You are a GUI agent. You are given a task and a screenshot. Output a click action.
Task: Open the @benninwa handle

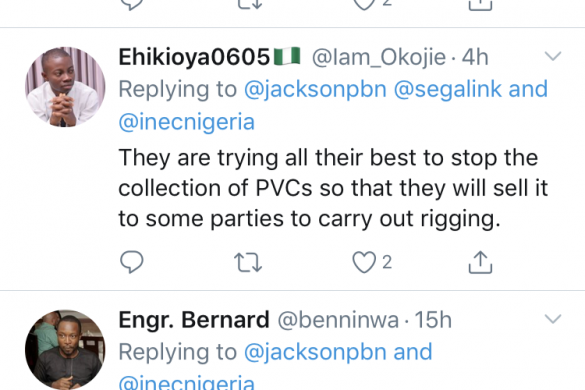[x=338, y=320]
